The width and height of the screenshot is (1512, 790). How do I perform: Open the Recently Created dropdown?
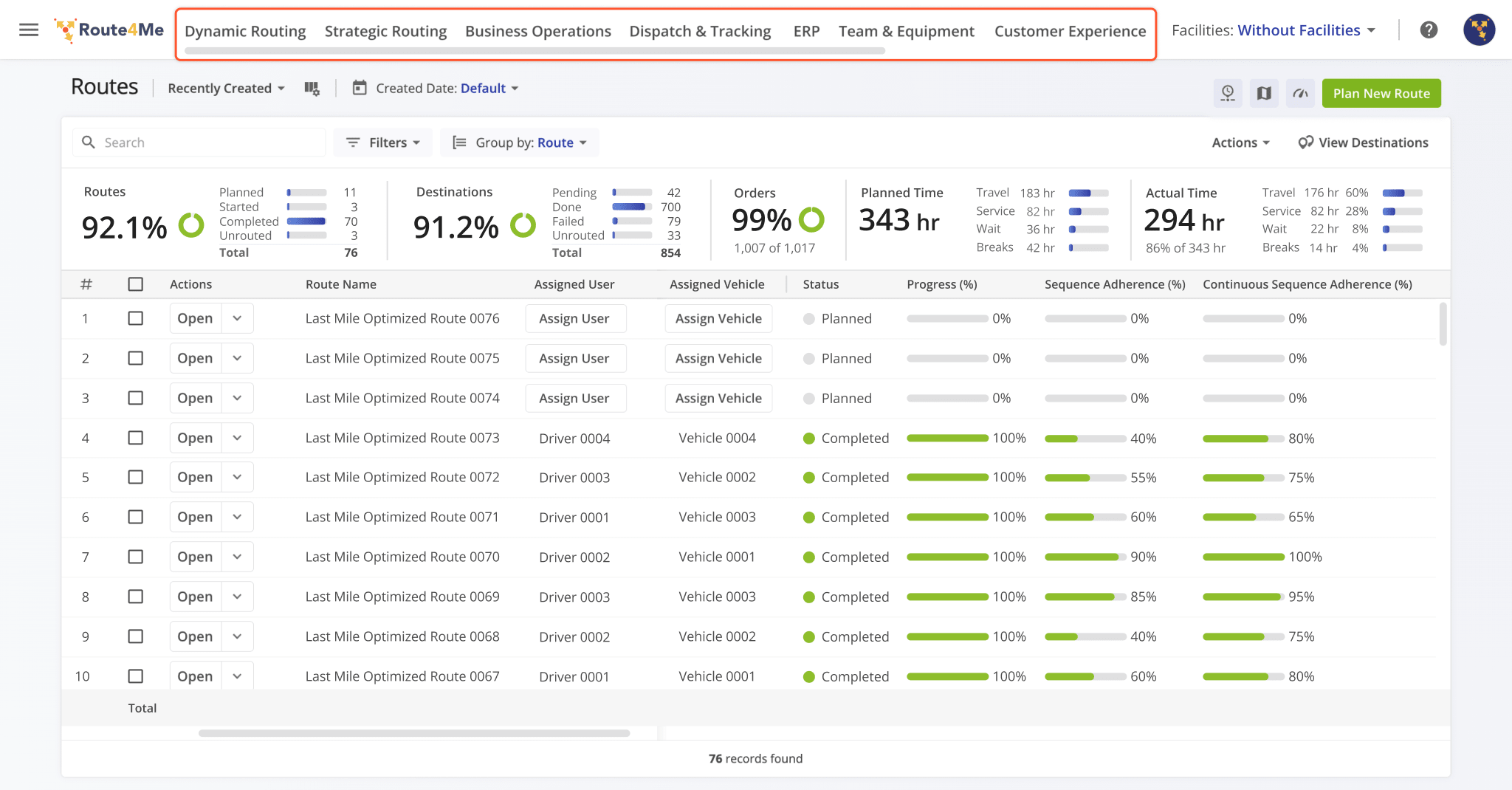pyautogui.click(x=226, y=89)
